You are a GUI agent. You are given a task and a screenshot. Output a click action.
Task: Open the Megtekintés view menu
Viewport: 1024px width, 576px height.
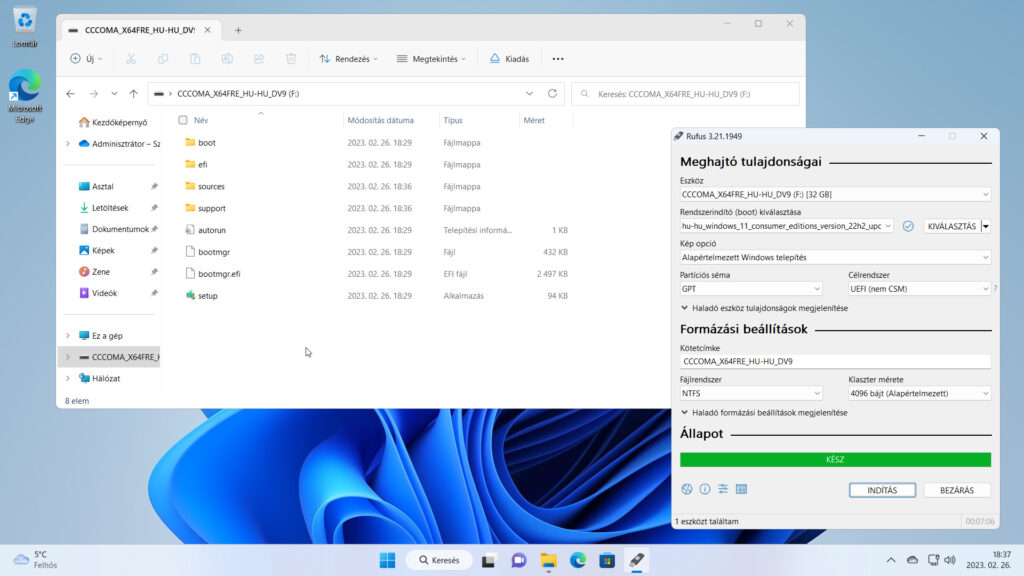point(431,59)
